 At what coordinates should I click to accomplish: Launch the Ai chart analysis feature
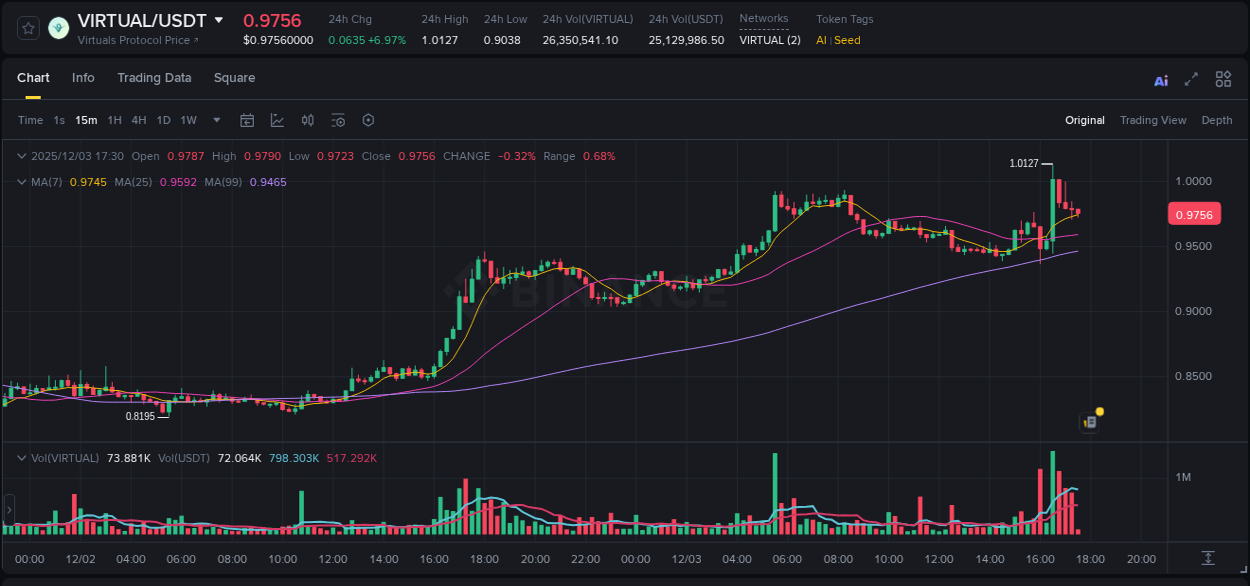1160,79
